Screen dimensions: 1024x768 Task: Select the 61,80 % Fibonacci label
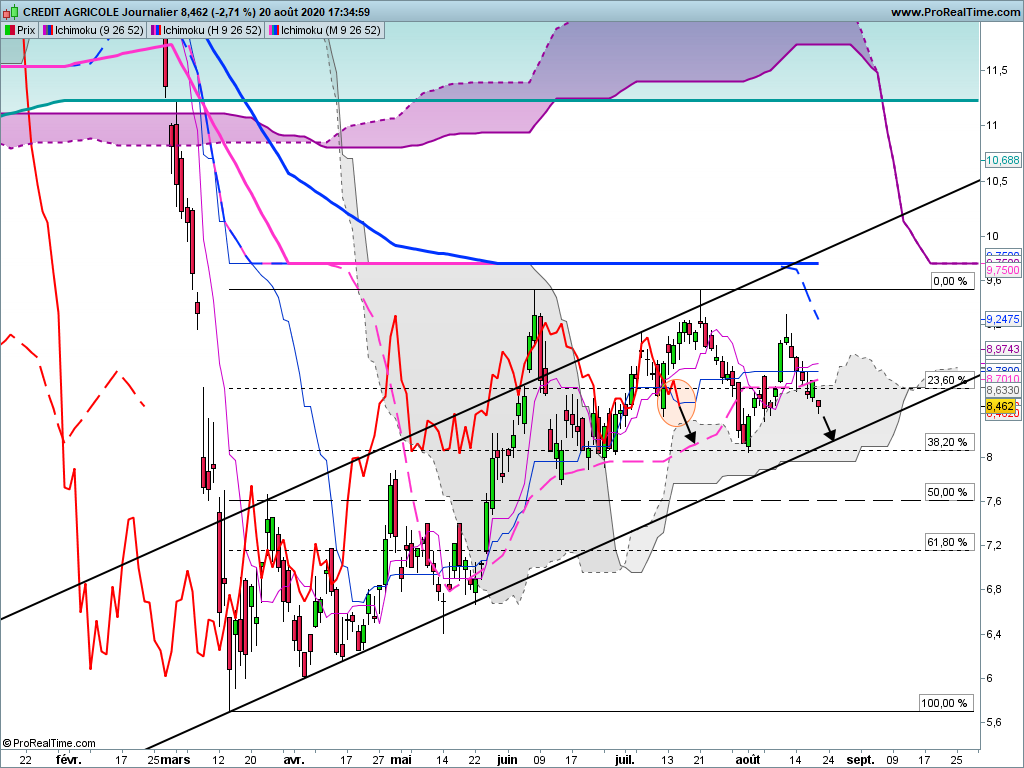click(948, 542)
